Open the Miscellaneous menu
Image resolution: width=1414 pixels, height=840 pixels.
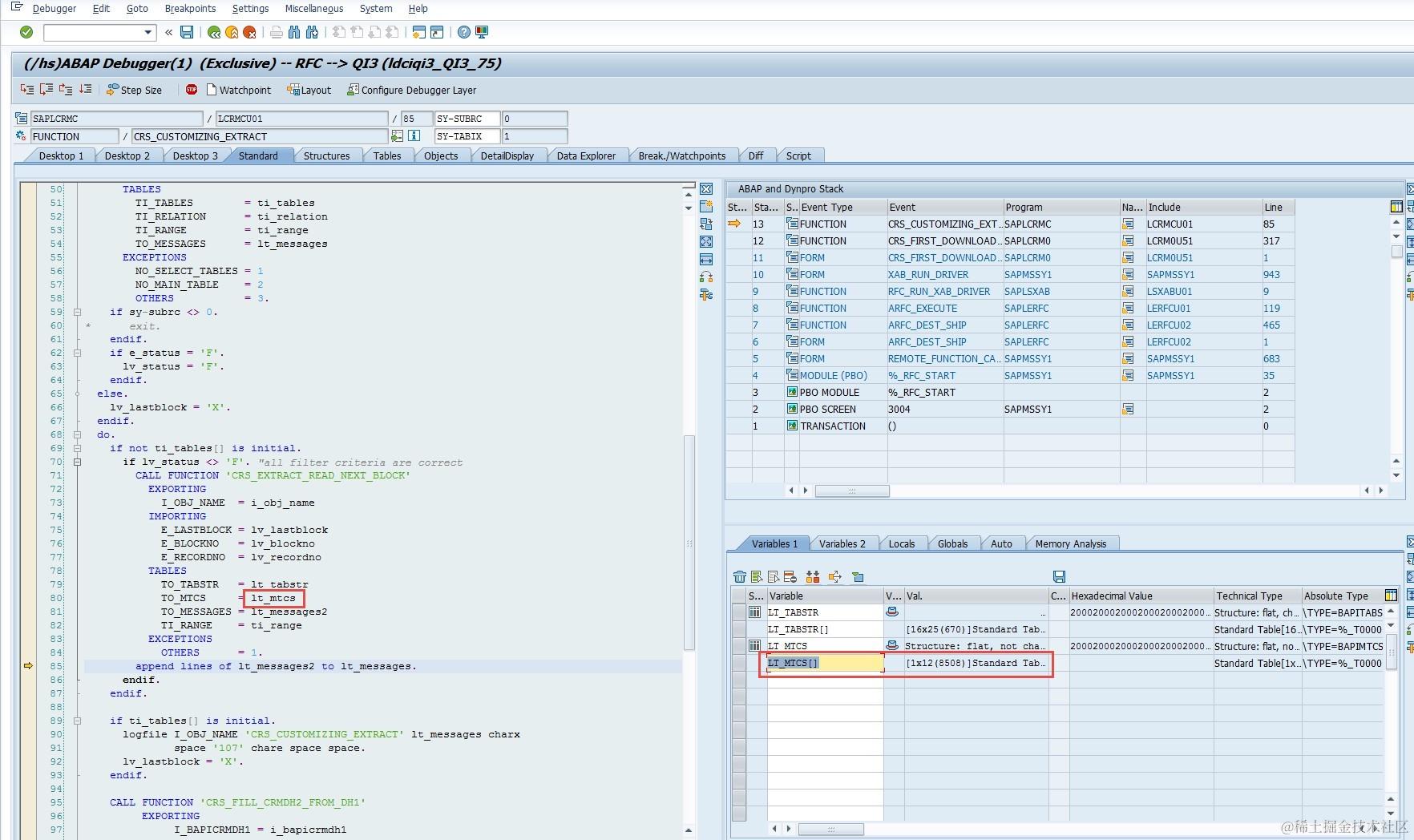(314, 9)
